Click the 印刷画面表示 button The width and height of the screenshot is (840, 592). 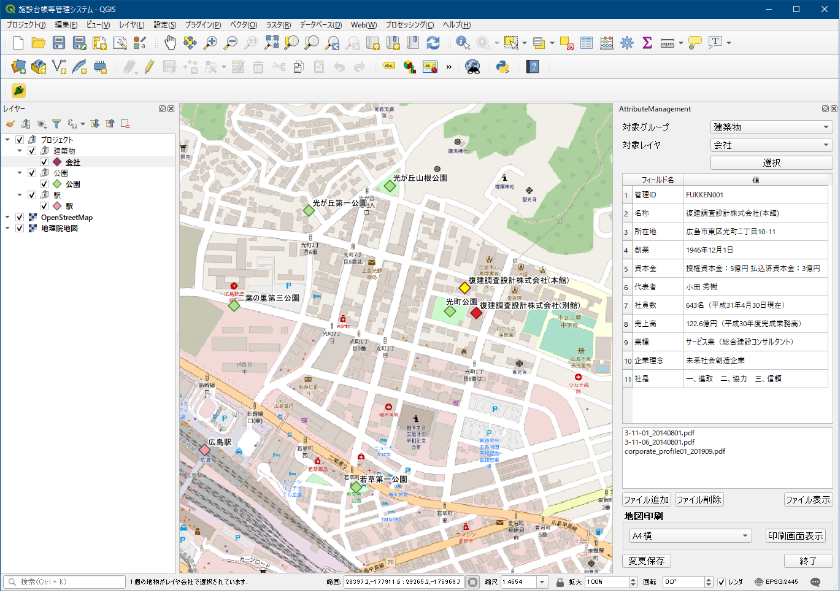796,536
